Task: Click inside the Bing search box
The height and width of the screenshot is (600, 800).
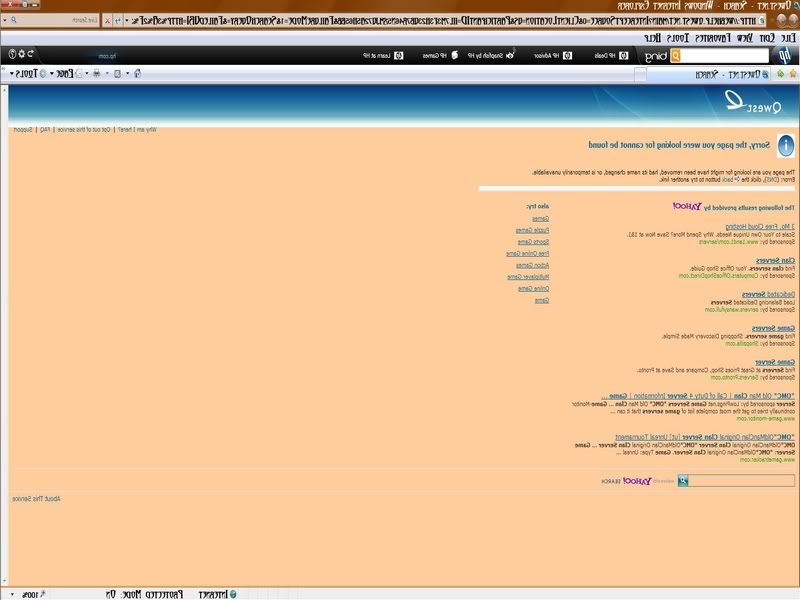Action: [x=724, y=56]
